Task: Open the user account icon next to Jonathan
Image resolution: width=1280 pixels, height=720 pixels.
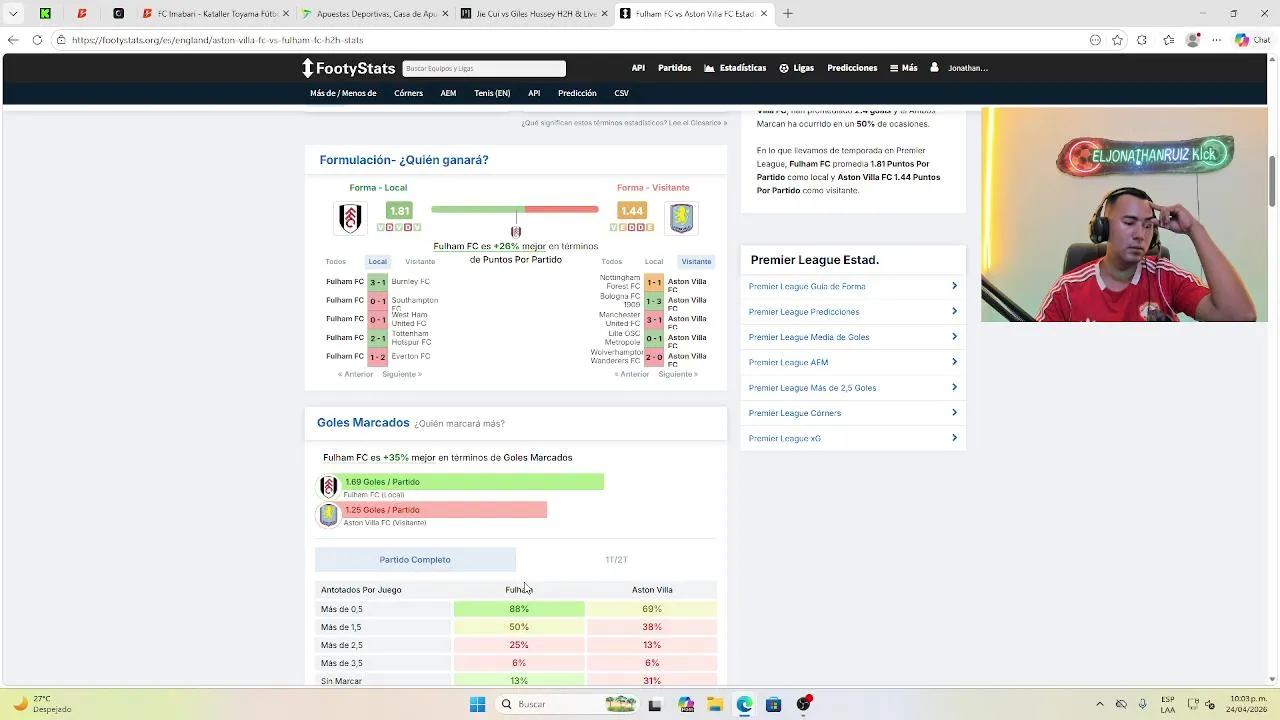Action: (x=934, y=68)
